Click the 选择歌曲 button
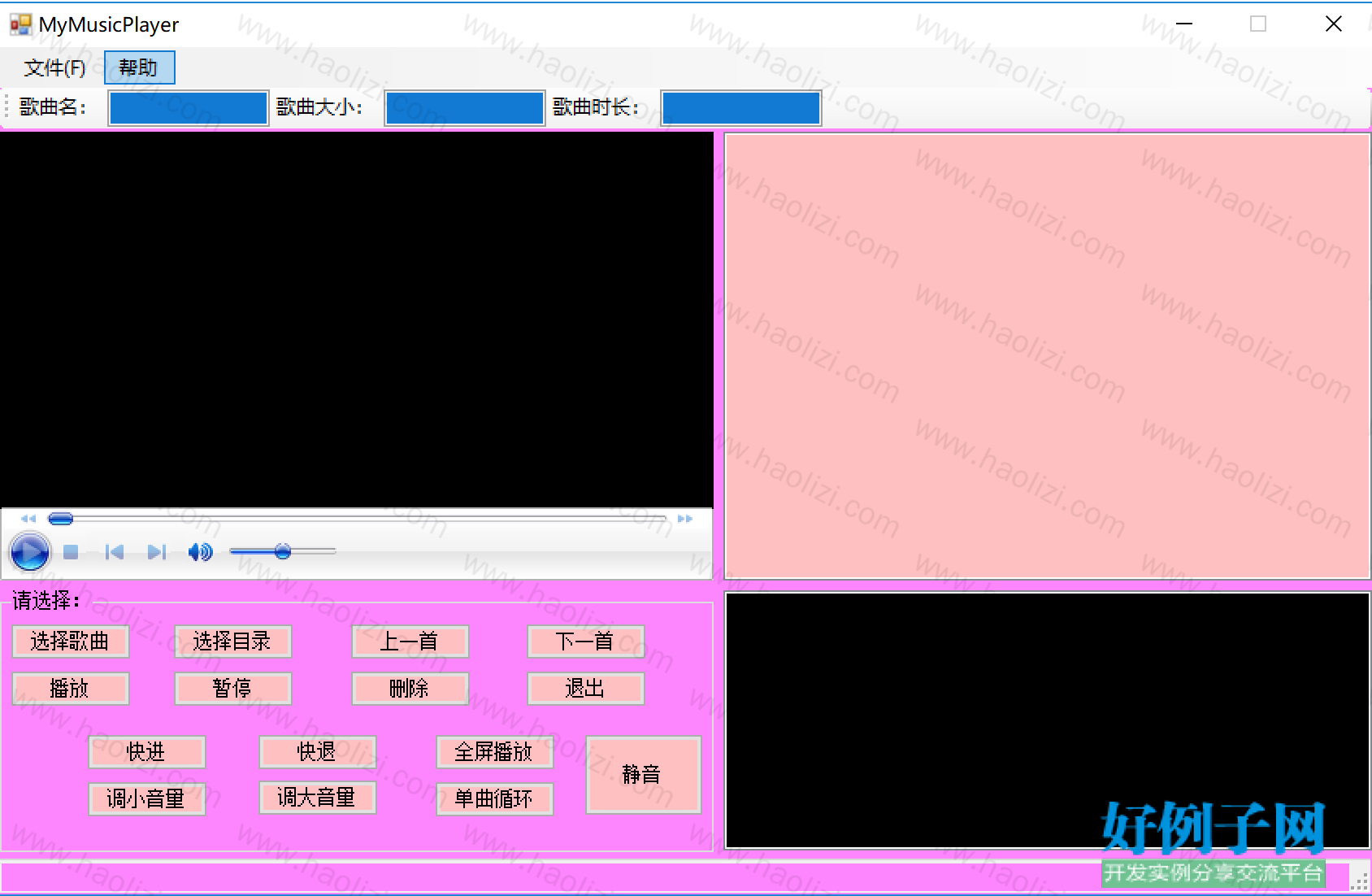Viewport: 1372px width, 896px height. point(71,642)
